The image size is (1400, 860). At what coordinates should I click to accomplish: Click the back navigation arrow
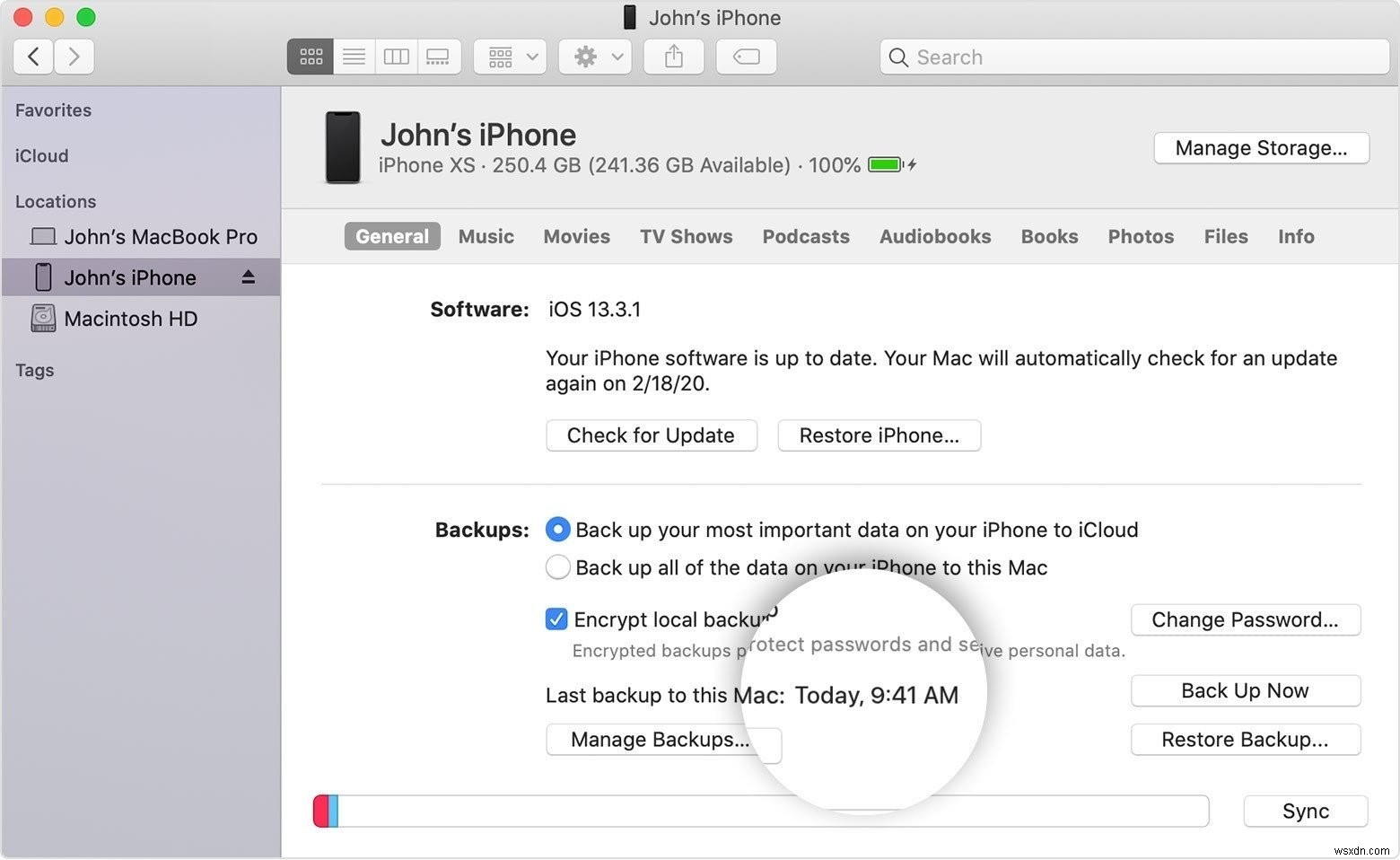coord(32,56)
